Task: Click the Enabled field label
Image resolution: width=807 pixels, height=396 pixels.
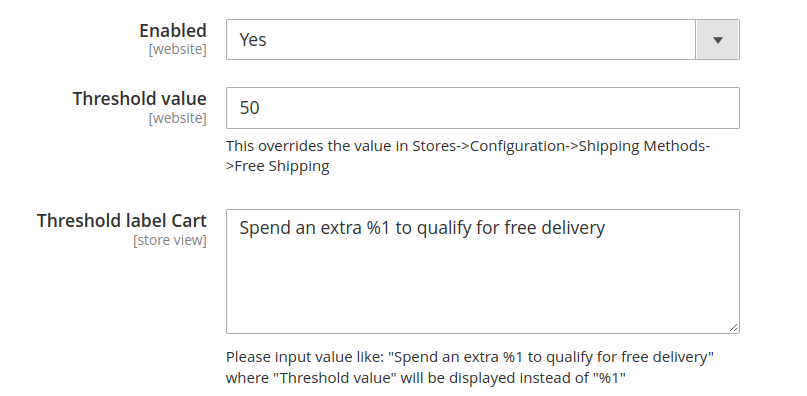Action: tap(173, 30)
